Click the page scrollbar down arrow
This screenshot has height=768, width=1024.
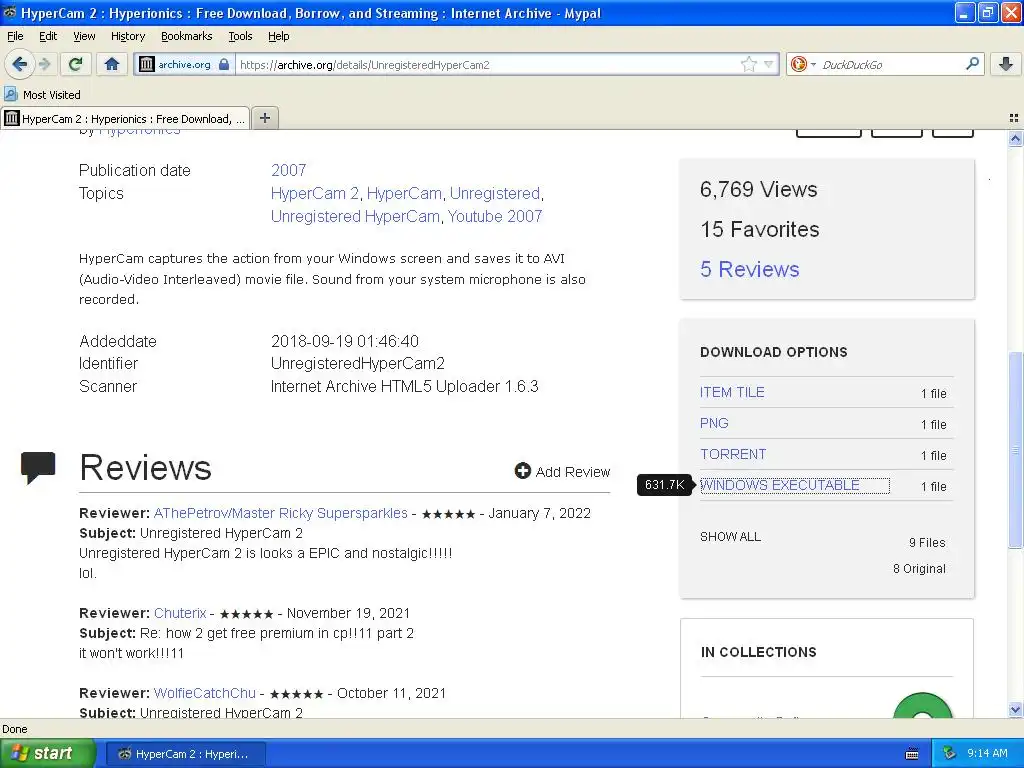(1015, 709)
